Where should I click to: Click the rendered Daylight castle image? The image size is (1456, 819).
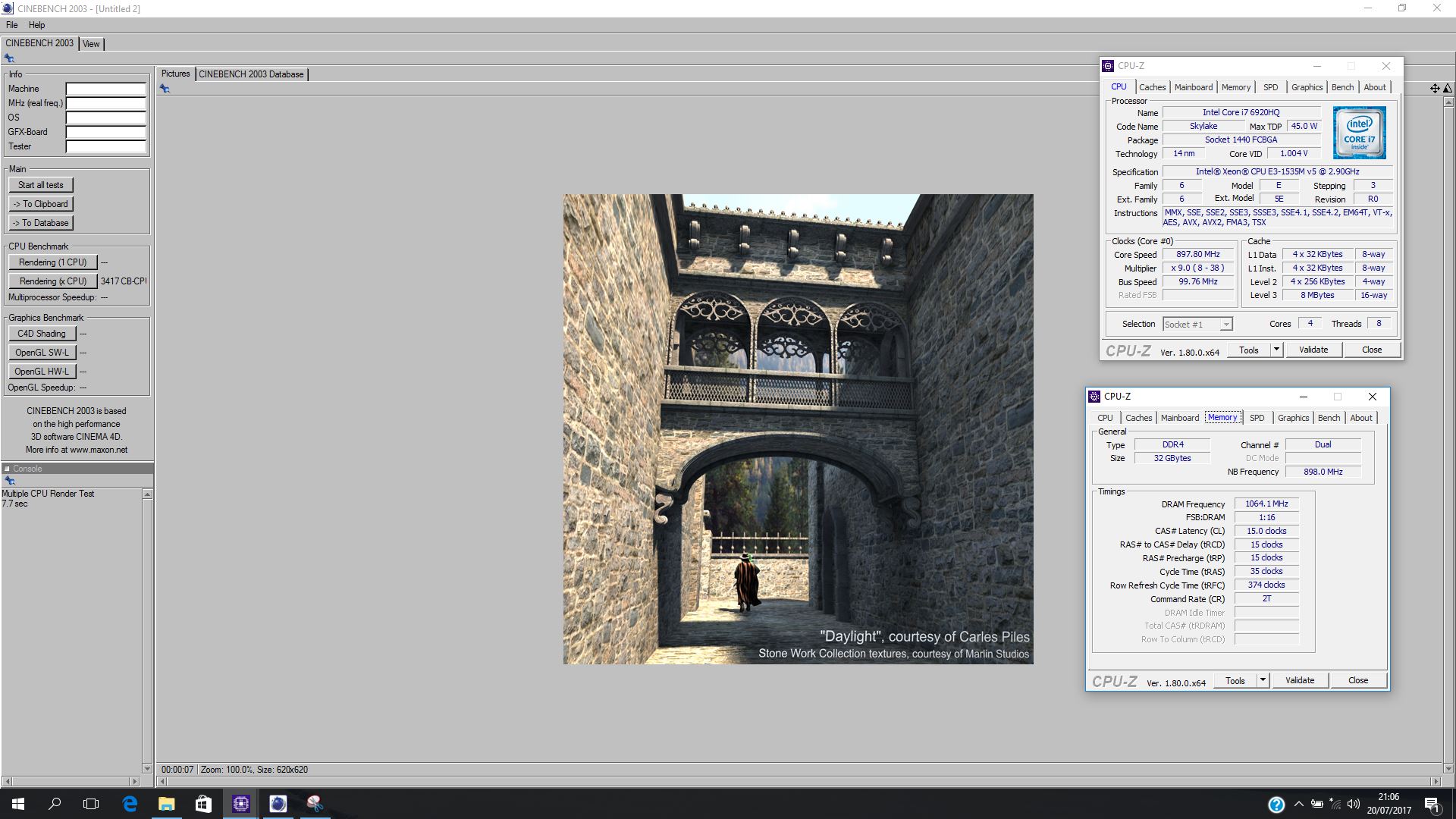coord(798,429)
